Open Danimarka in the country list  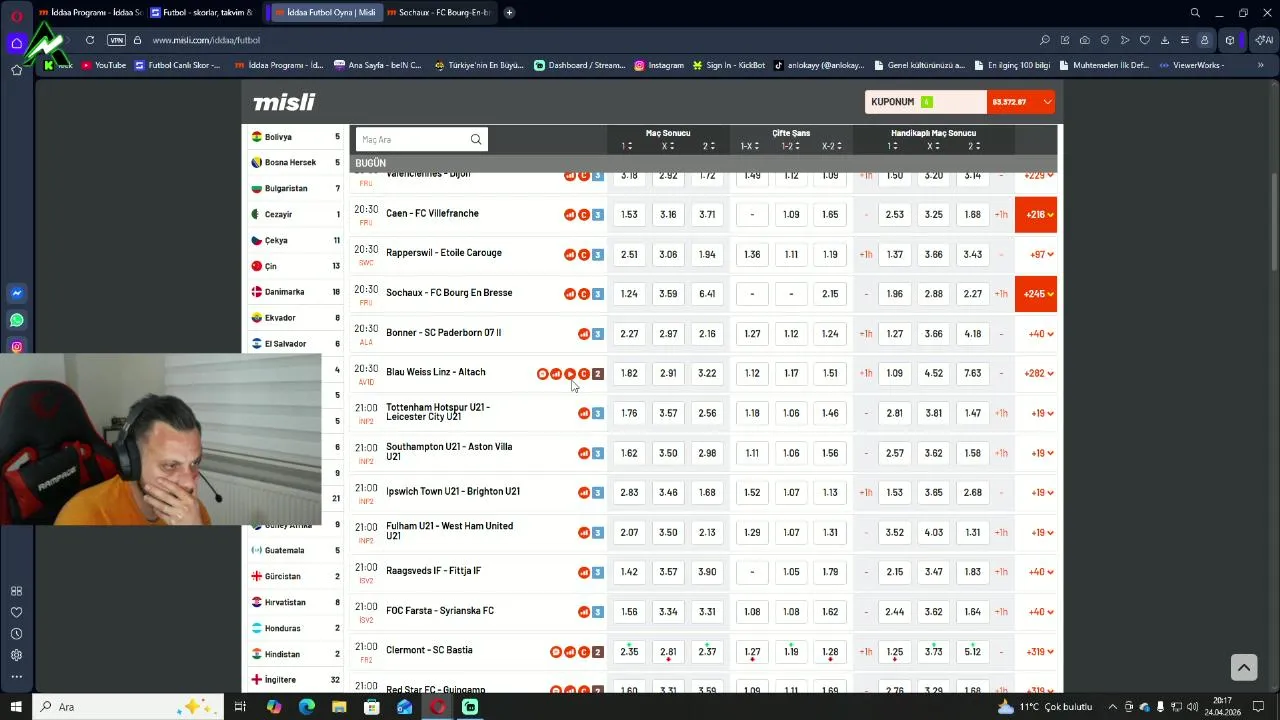point(296,292)
